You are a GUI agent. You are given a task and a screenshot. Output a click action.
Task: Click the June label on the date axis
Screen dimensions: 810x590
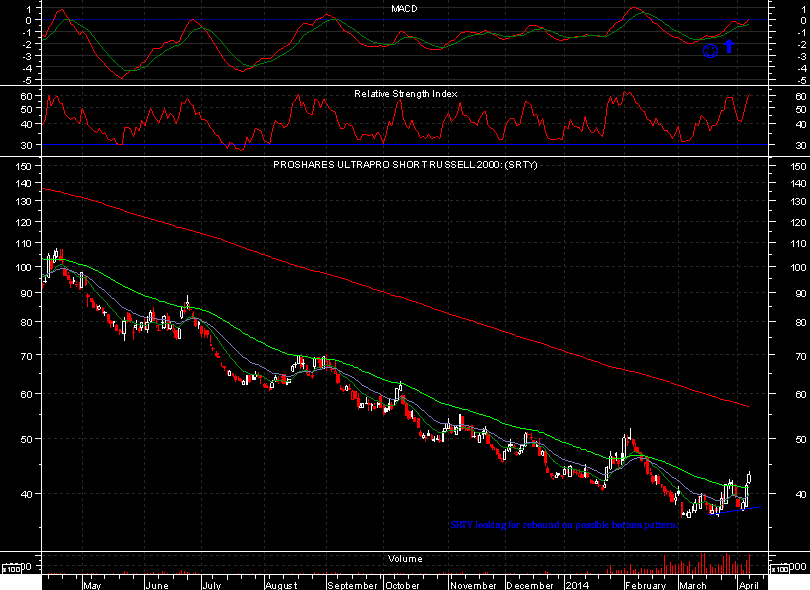tap(157, 585)
